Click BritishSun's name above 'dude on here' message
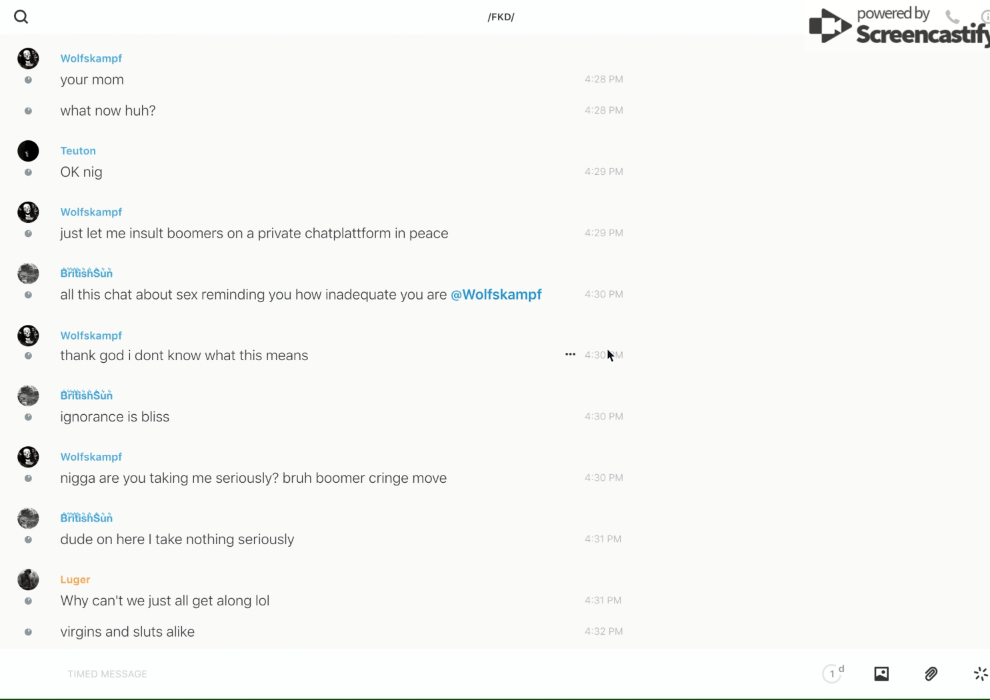The width and height of the screenshot is (990, 700). click(x=86, y=518)
